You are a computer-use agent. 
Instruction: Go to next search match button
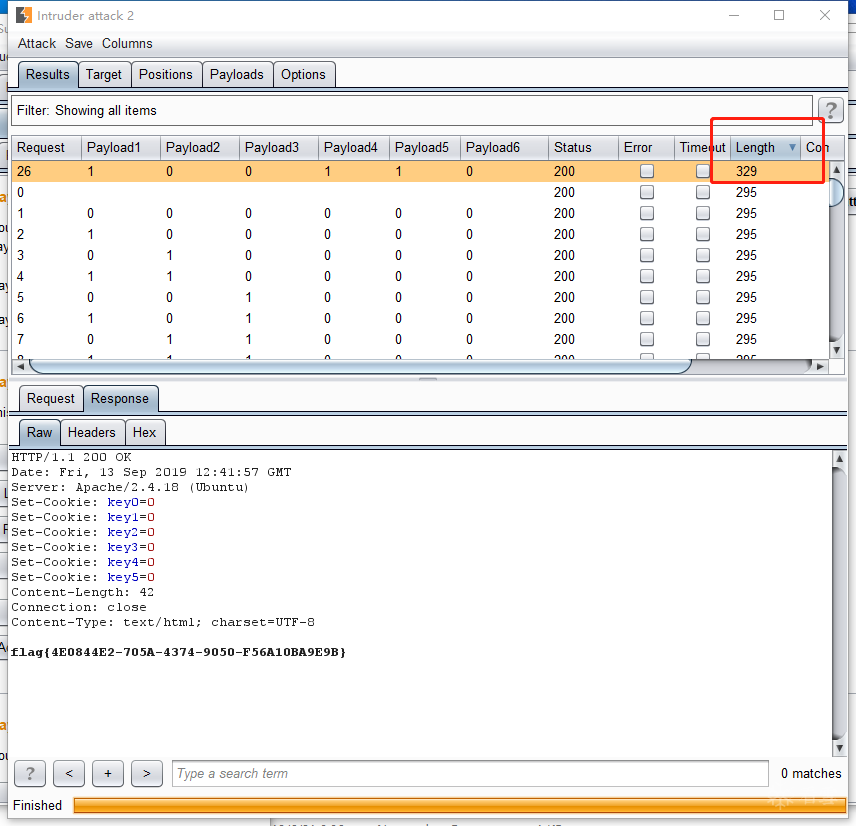click(146, 773)
